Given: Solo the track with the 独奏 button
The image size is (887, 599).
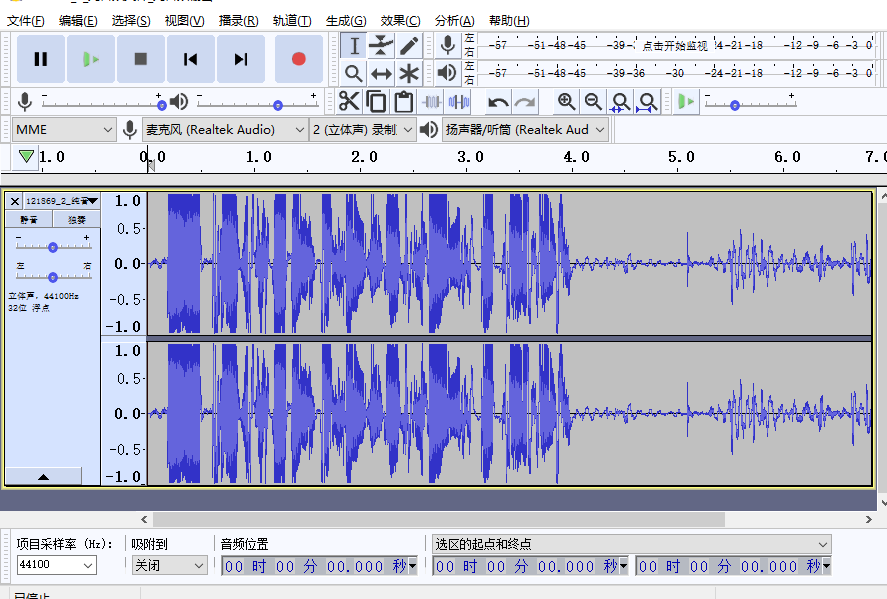Looking at the screenshot, I should pyautogui.click(x=77, y=219).
